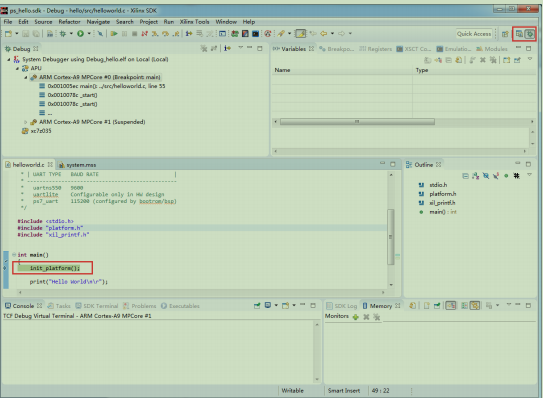Screen dimensions: 543x398
Task: Click the green Run launch icon
Action: click(x=80, y=34)
